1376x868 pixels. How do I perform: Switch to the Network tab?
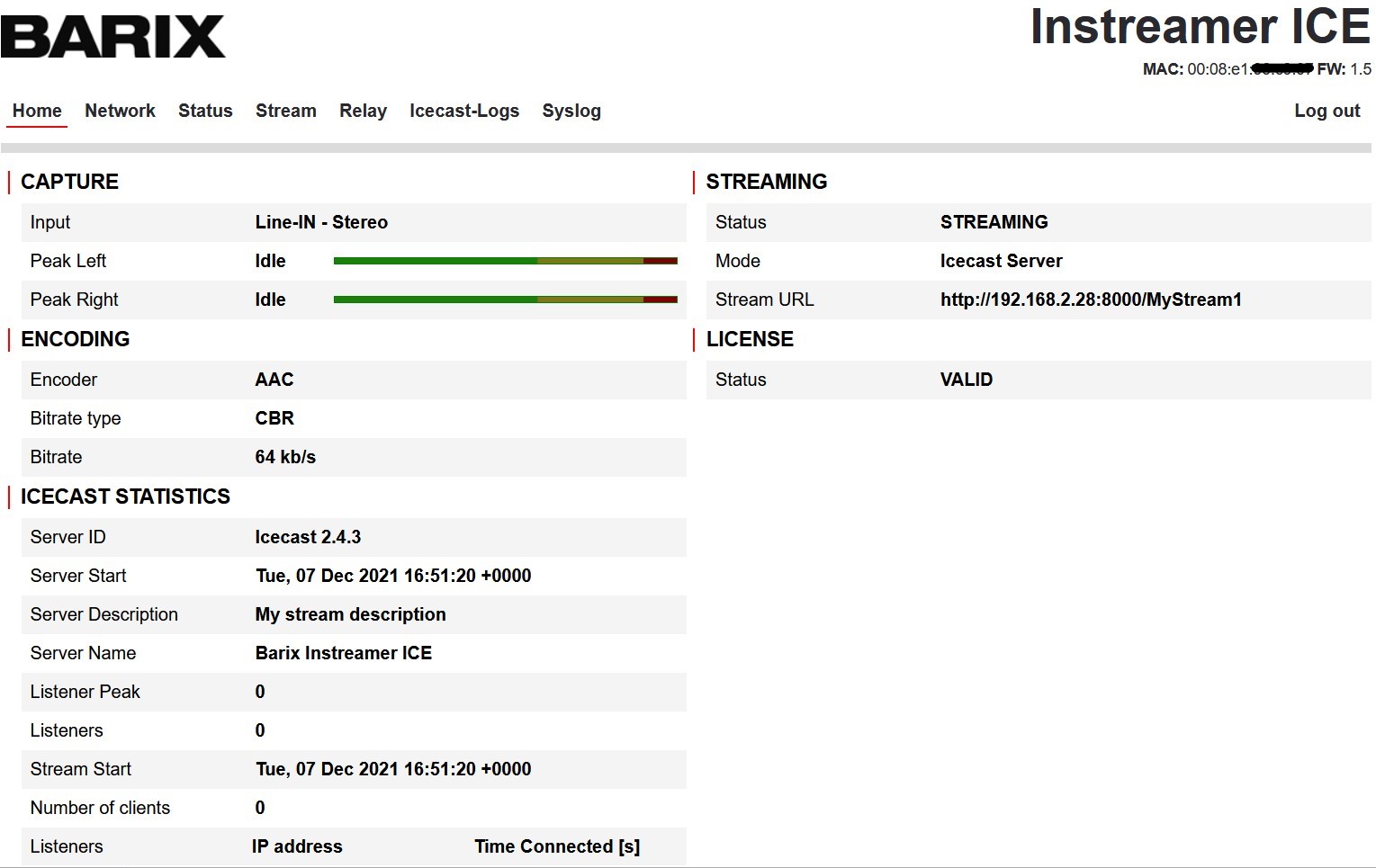click(x=120, y=111)
